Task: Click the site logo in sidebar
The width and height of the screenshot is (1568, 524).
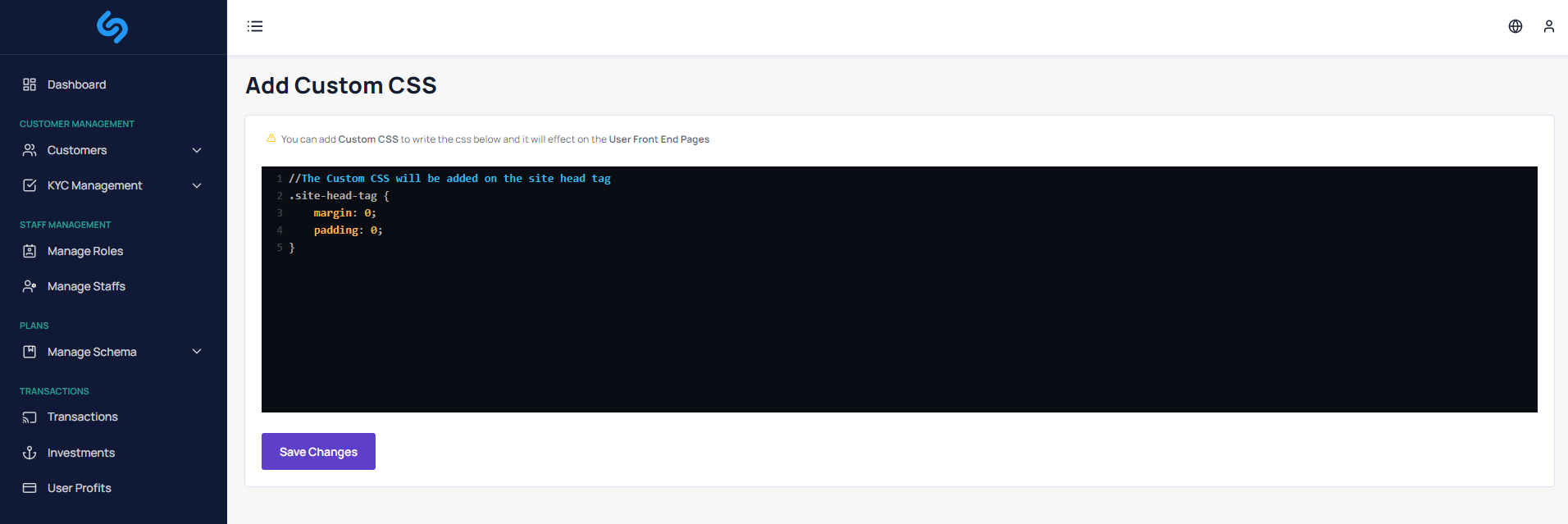Action: [x=112, y=27]
